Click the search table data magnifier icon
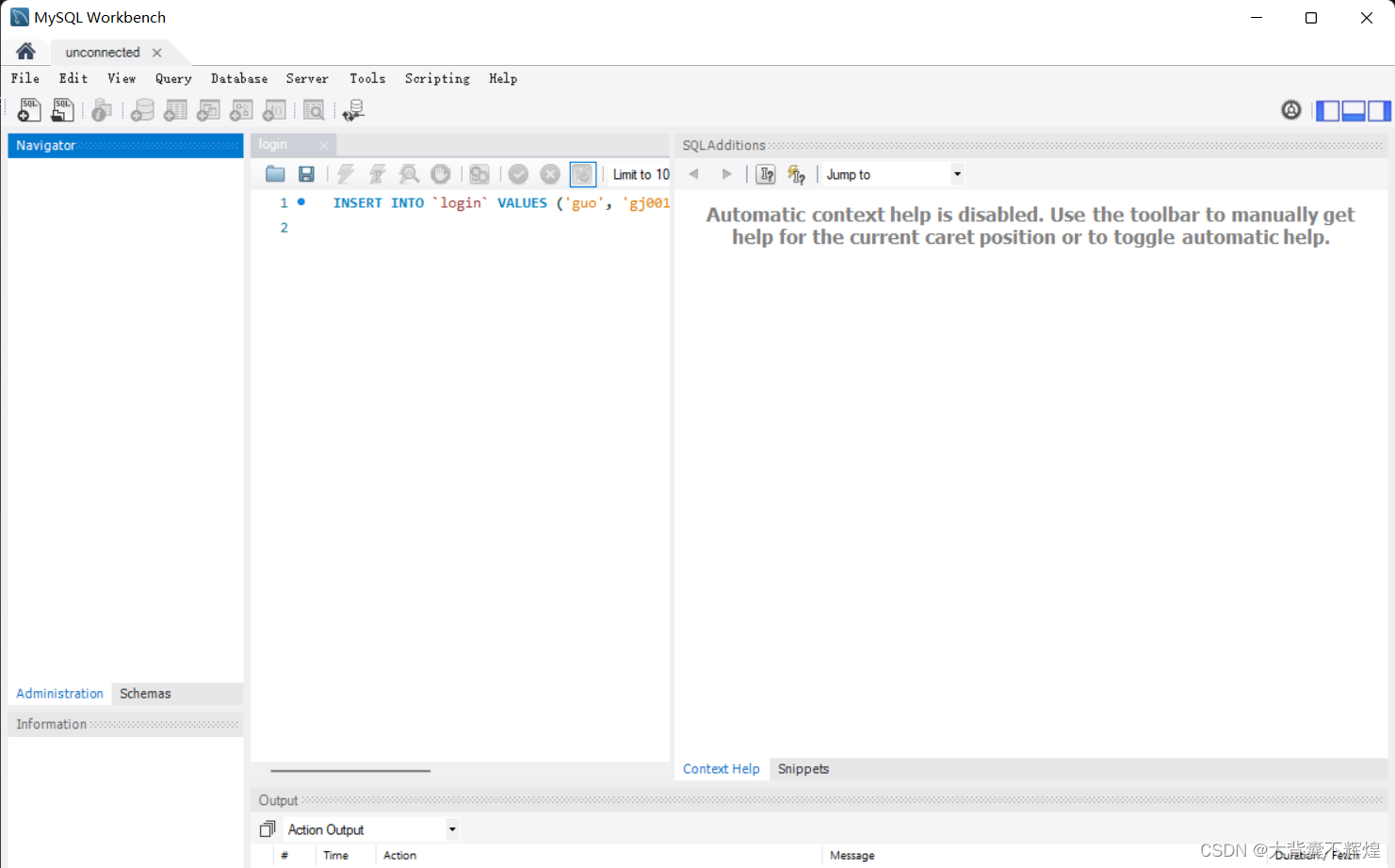The image size is (1395, 868). click(314, 110)
